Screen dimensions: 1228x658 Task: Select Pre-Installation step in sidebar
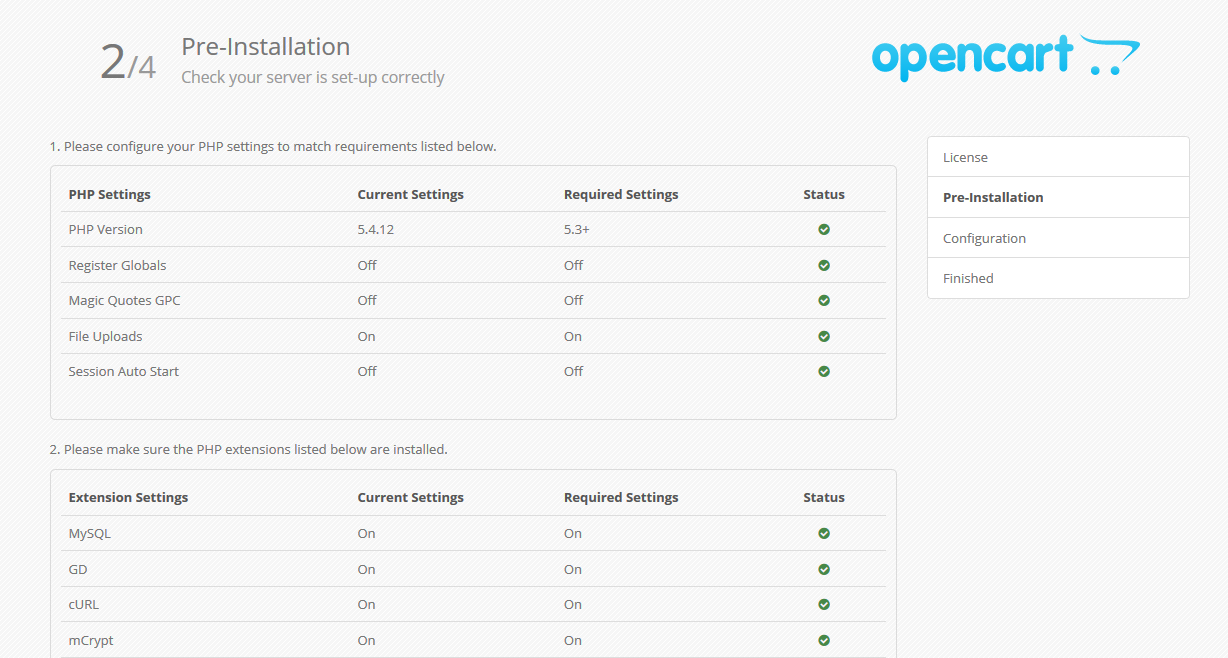(x=1058, y=197)
